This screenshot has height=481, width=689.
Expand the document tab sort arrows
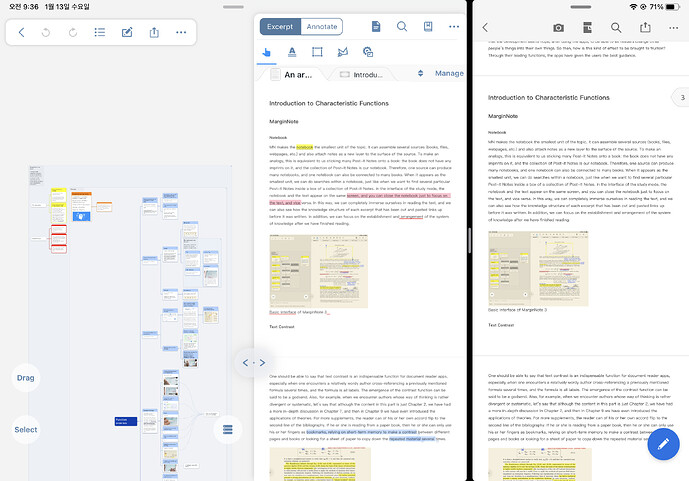[421, 73]
